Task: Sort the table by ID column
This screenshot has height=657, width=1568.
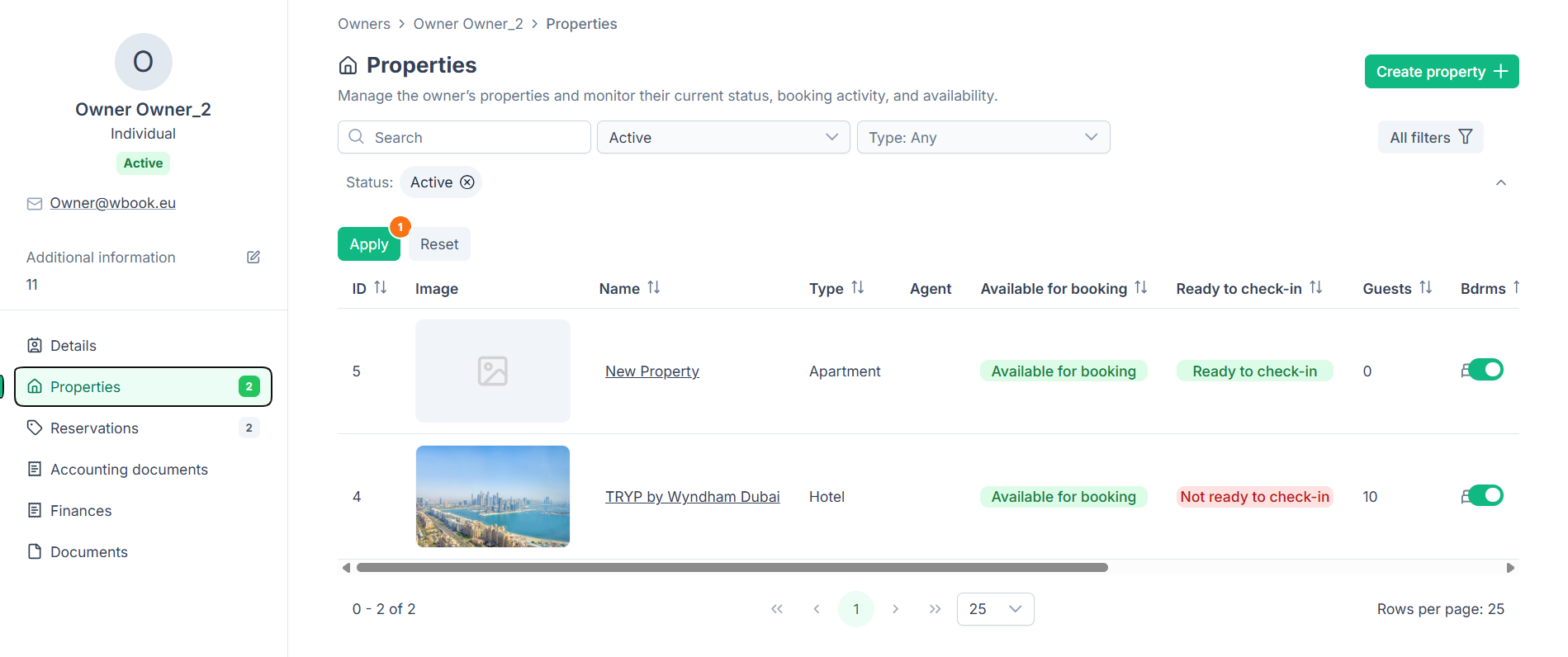Action: click(x=381, y=288)
